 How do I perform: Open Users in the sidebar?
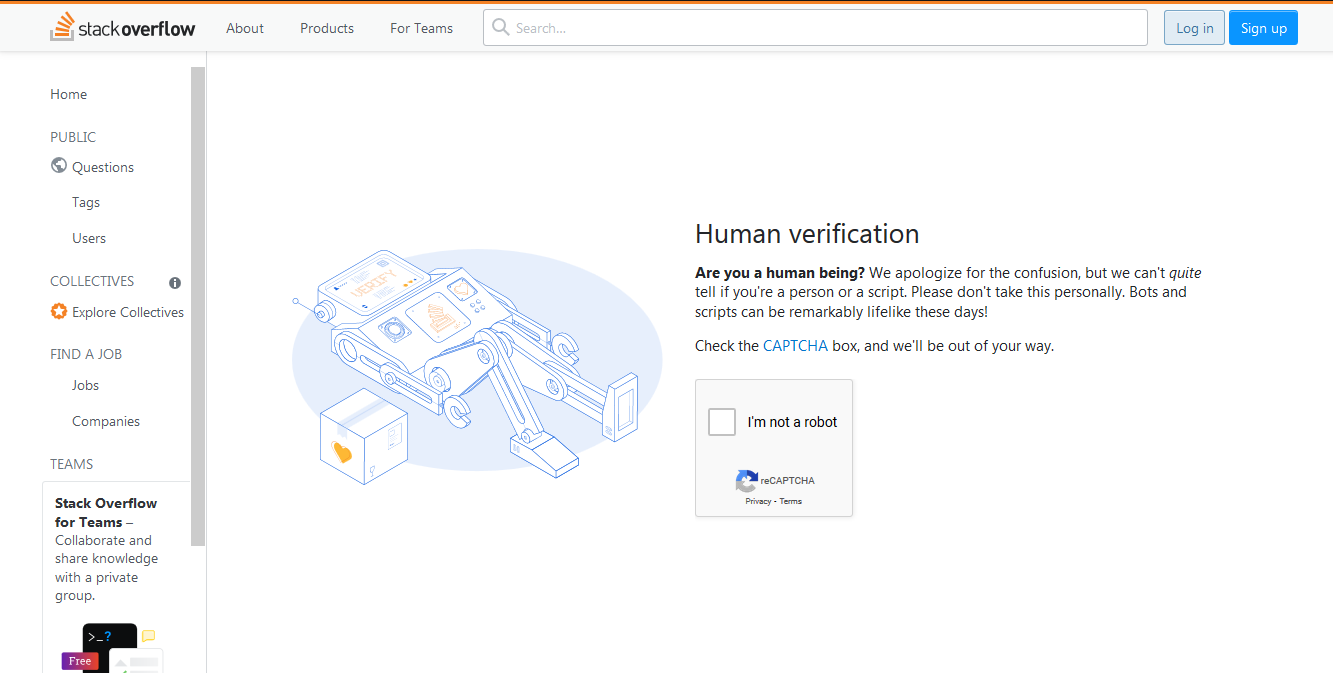(89, 238)
